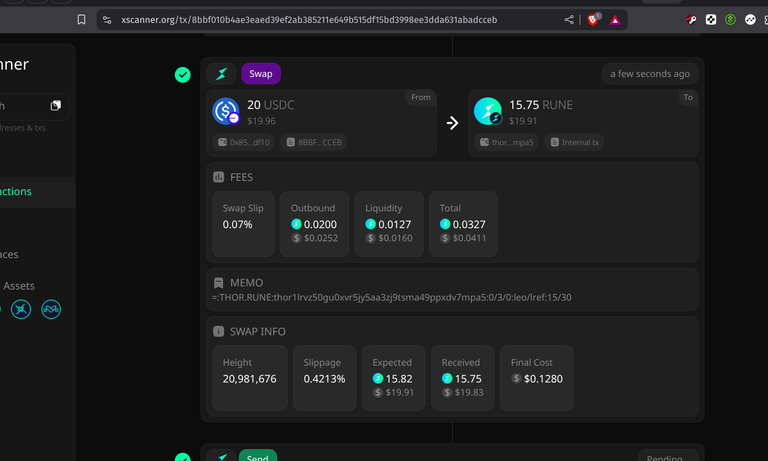Image resolution: width=768 pixels, height=461 pixels.
Task: Click the Slippage 0.4213% value
Action: (x=324, y=379)
